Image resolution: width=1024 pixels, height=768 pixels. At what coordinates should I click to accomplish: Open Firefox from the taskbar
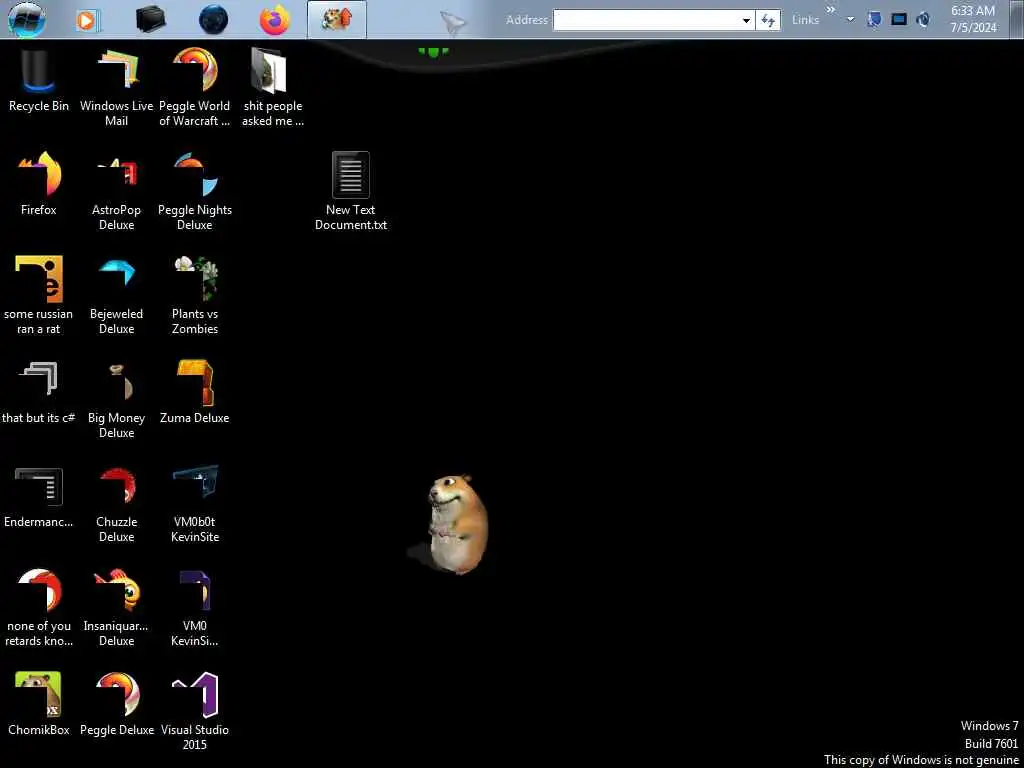click(275, 20)
